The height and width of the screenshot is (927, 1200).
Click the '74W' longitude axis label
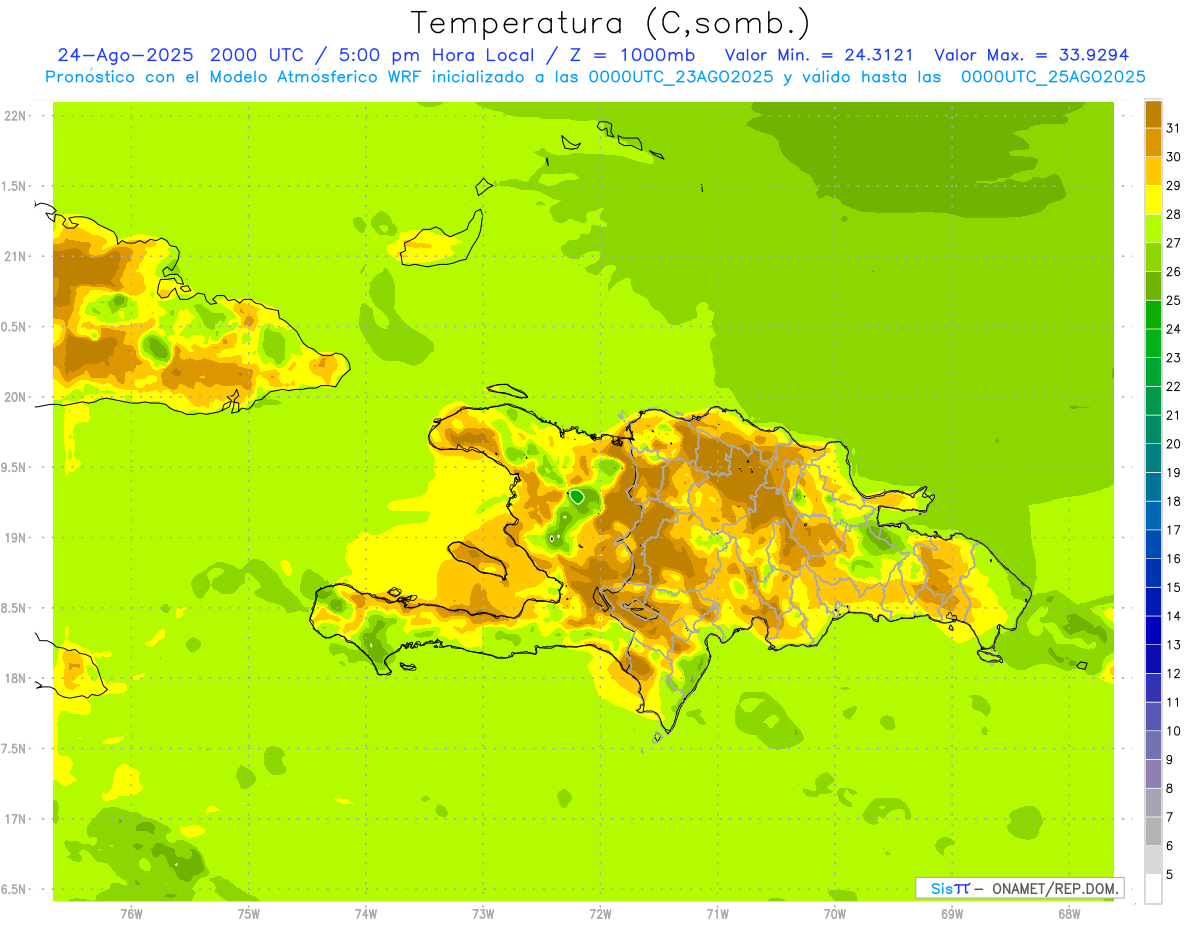pyautogui.click(x=366, y=914)
